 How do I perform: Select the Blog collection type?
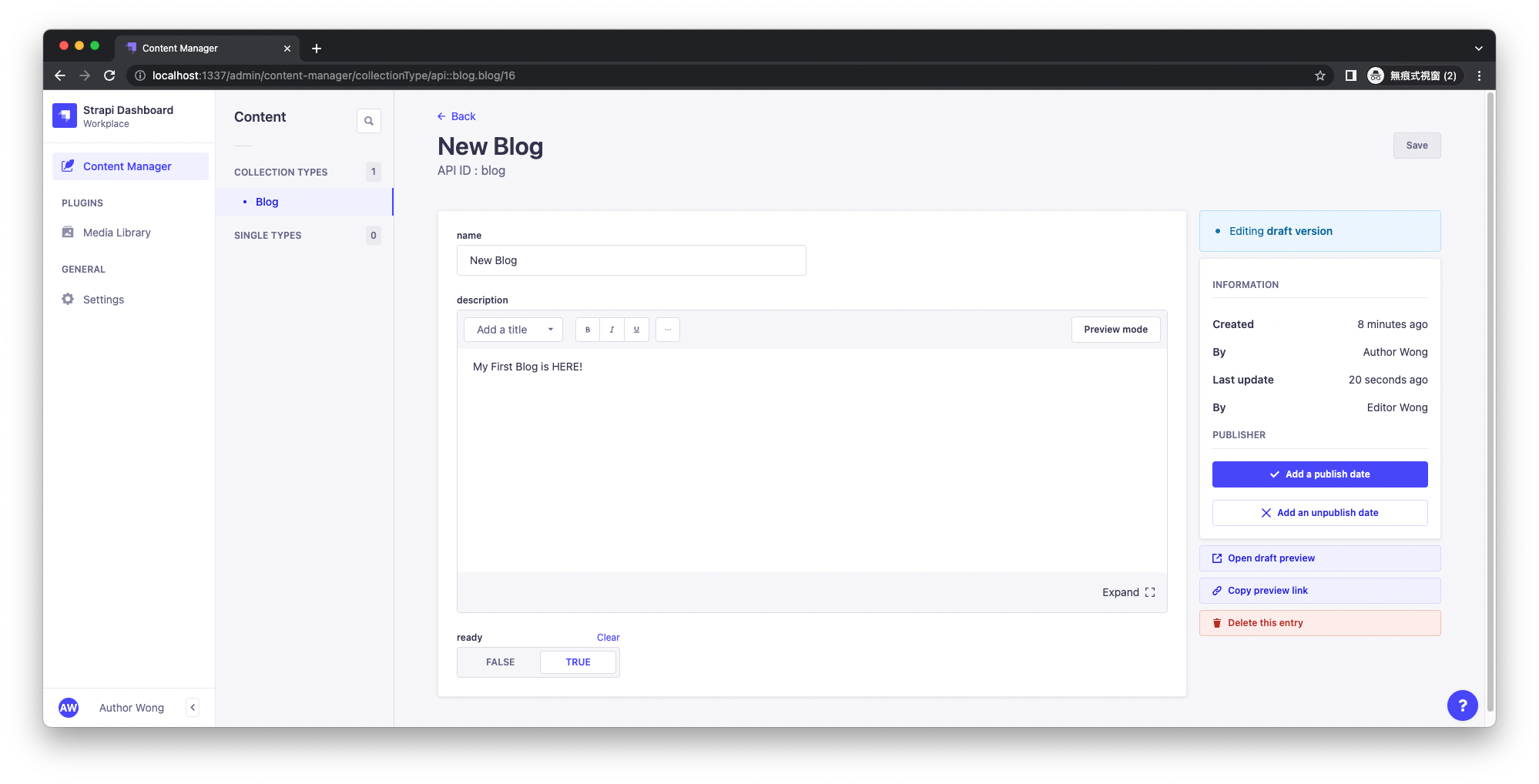(267, 202)
